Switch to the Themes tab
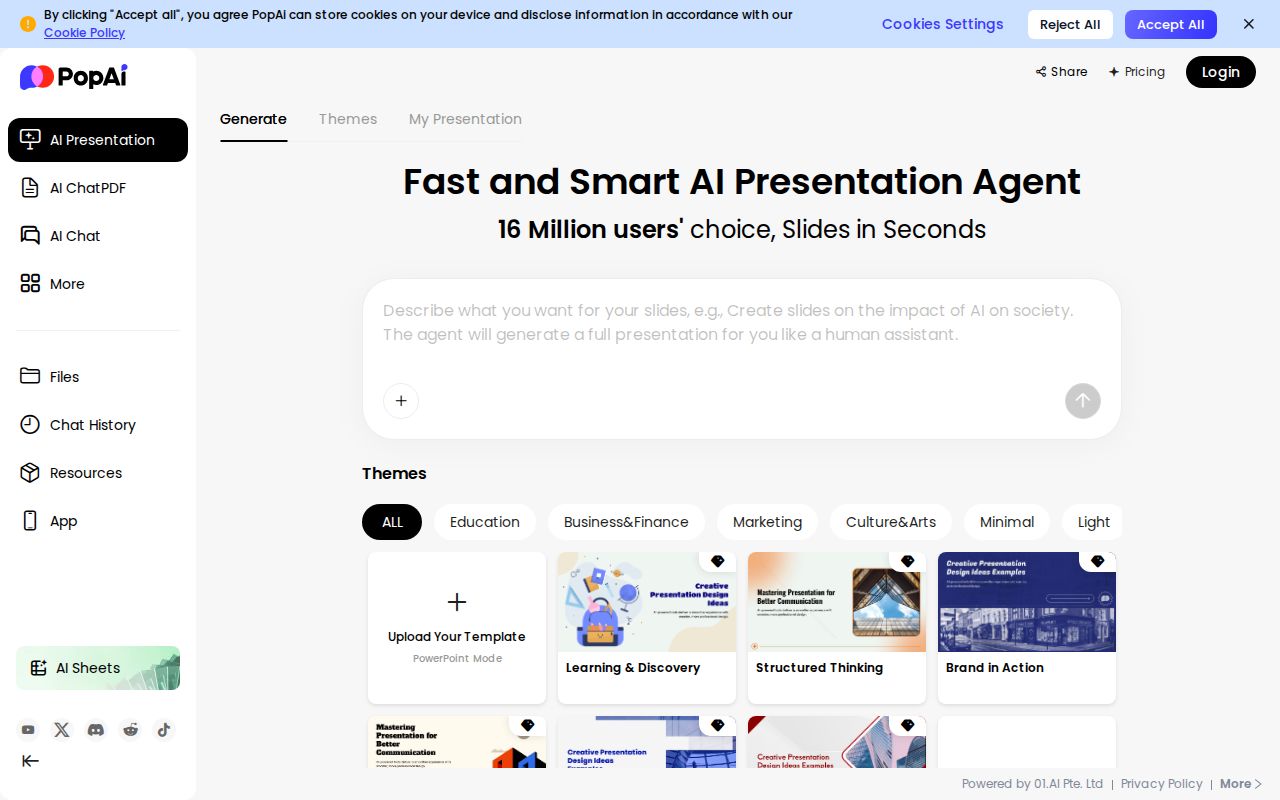 (x=347, y=119)
